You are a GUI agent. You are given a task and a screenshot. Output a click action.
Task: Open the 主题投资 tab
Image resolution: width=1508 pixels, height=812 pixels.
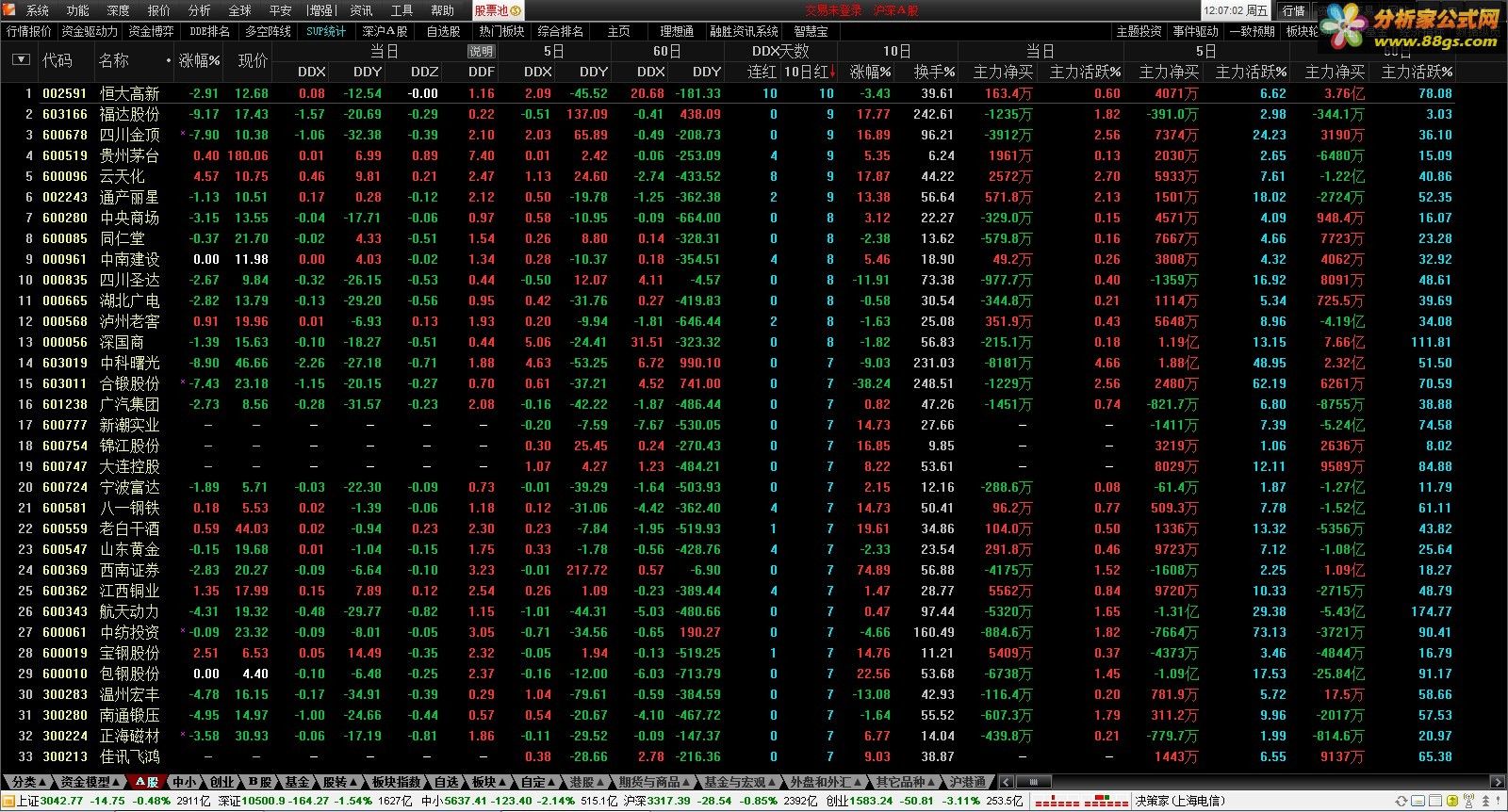(1139, 31)
